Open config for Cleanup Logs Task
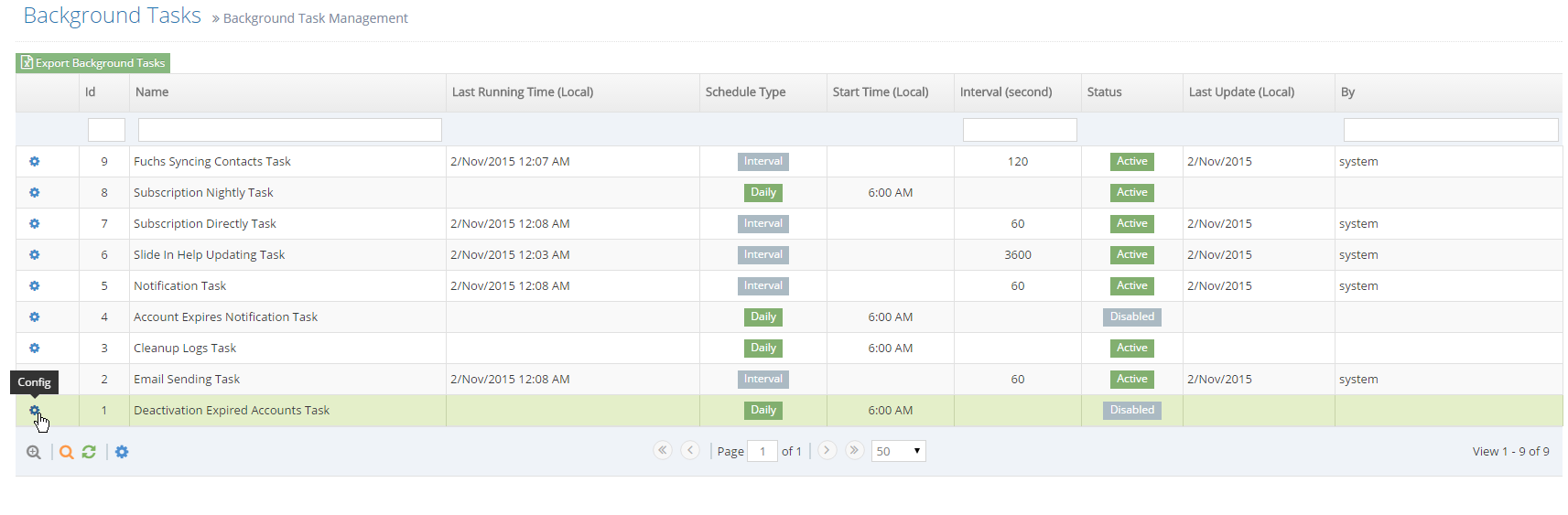Viewport: 1568px width, 515px height. (34, 349)
